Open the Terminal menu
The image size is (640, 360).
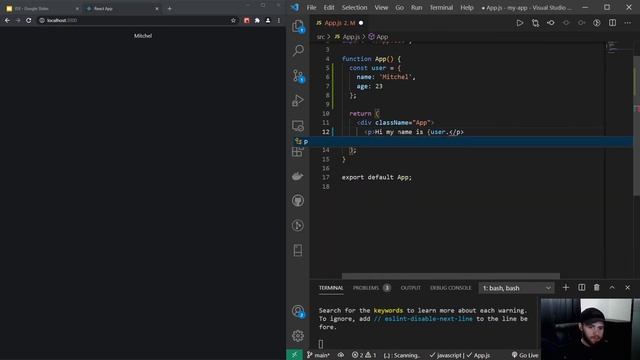(x=441, y=7)
